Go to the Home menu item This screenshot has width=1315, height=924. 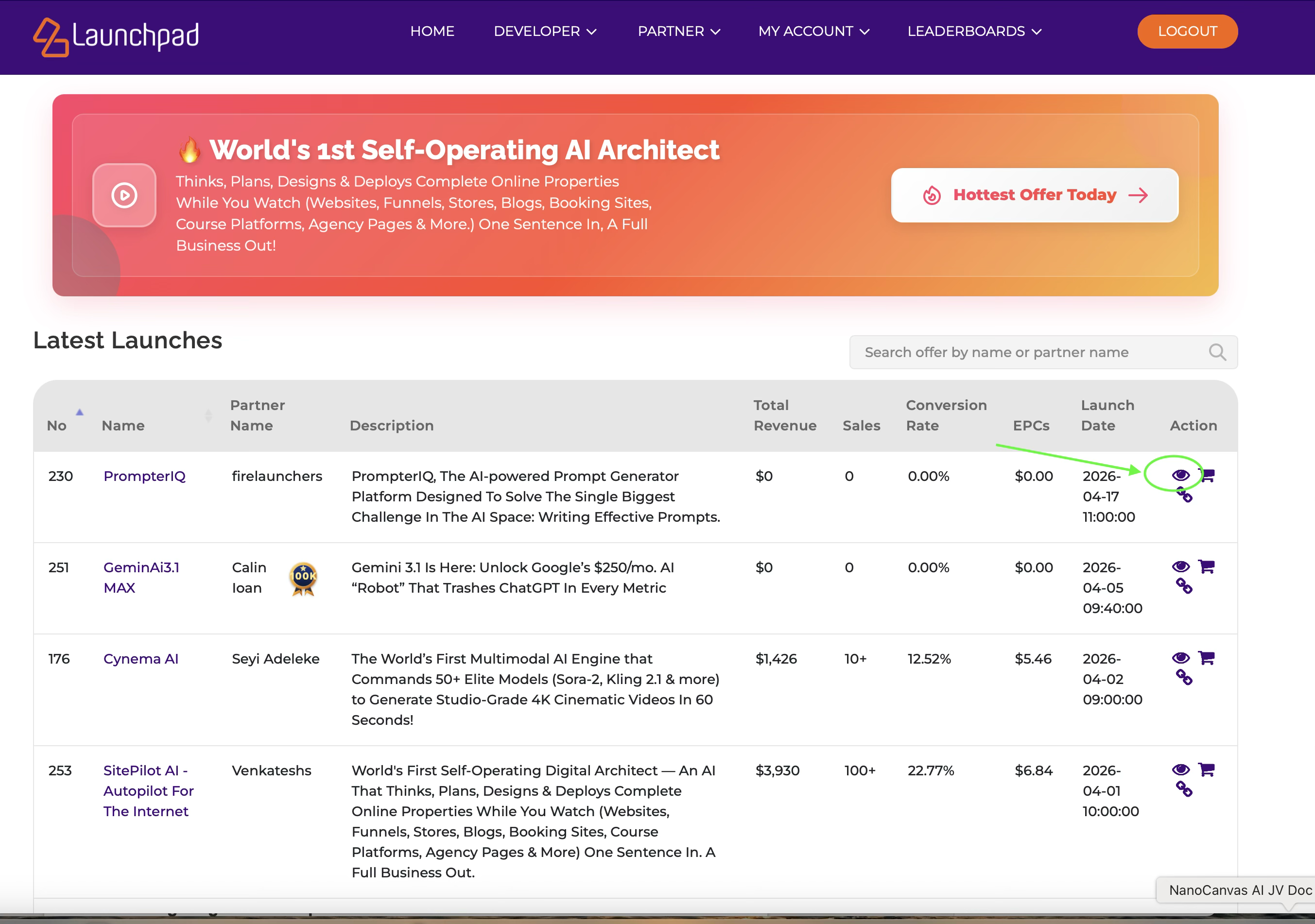[433, 32]
